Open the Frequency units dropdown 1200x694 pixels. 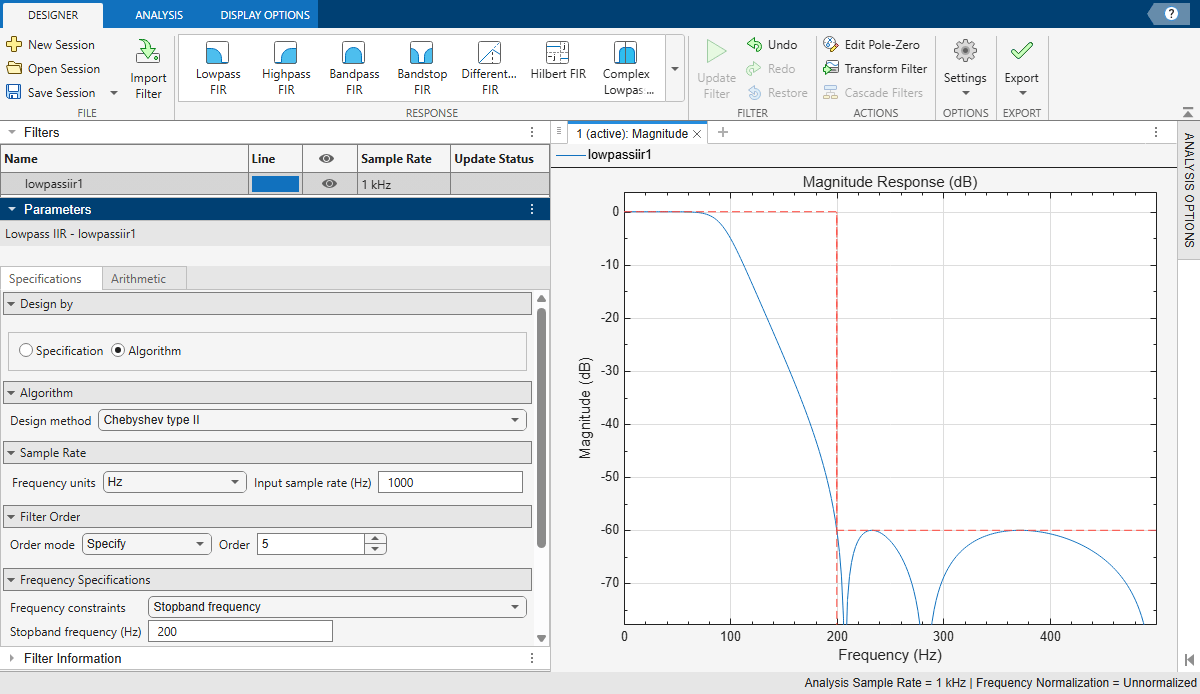coord(175,482)
